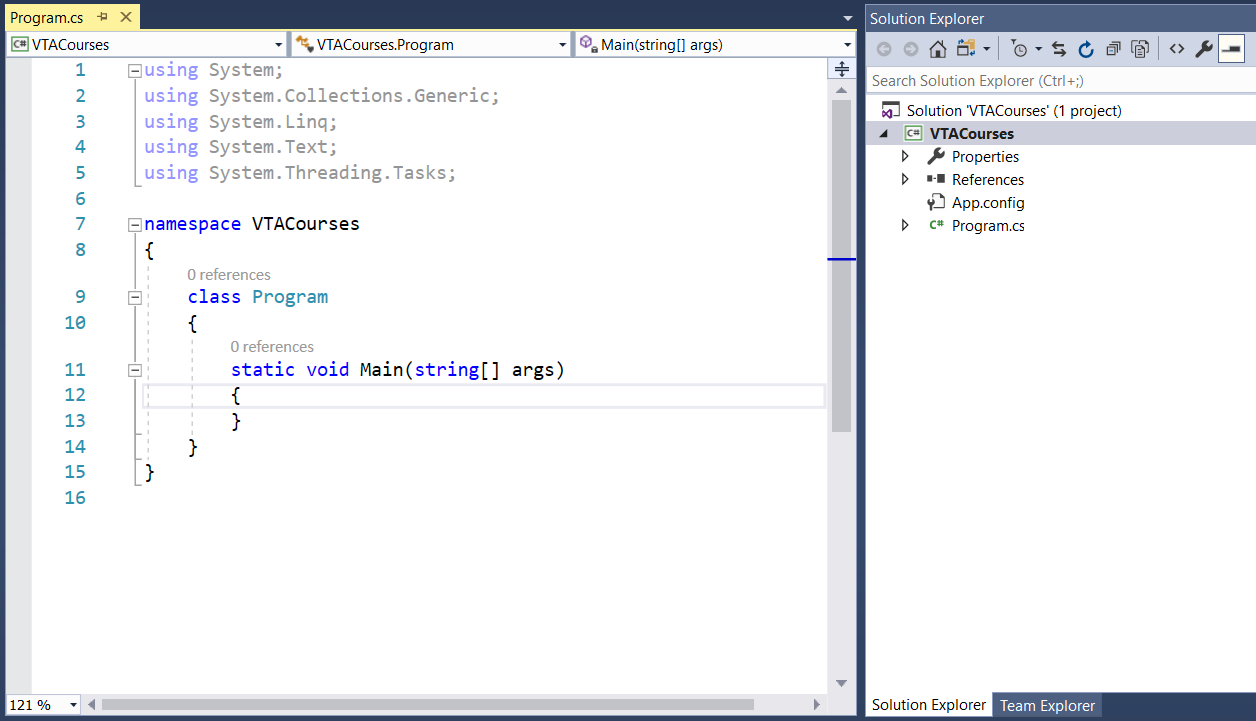Image resolution: width=1256 pixels, height=721 pixels.
Task: Click the Switch Views folder icon
Action: pos(966,49)
